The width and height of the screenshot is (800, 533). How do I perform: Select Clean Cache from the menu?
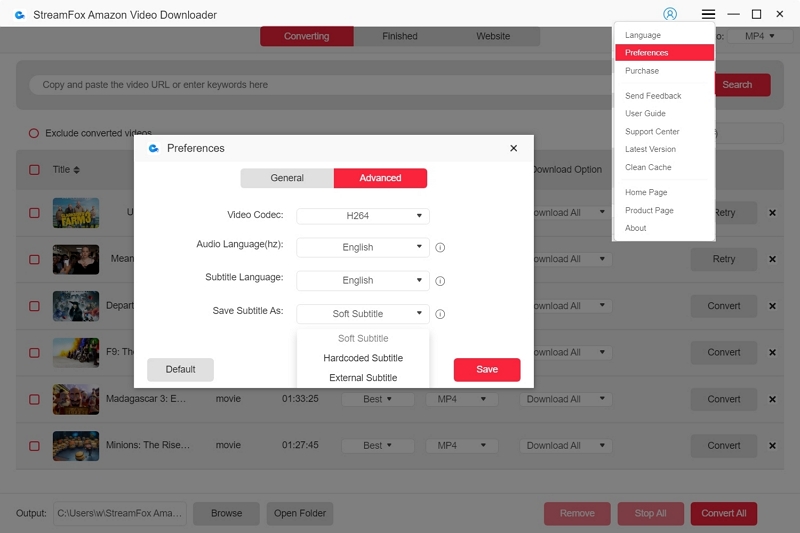(x=648, y=167)
